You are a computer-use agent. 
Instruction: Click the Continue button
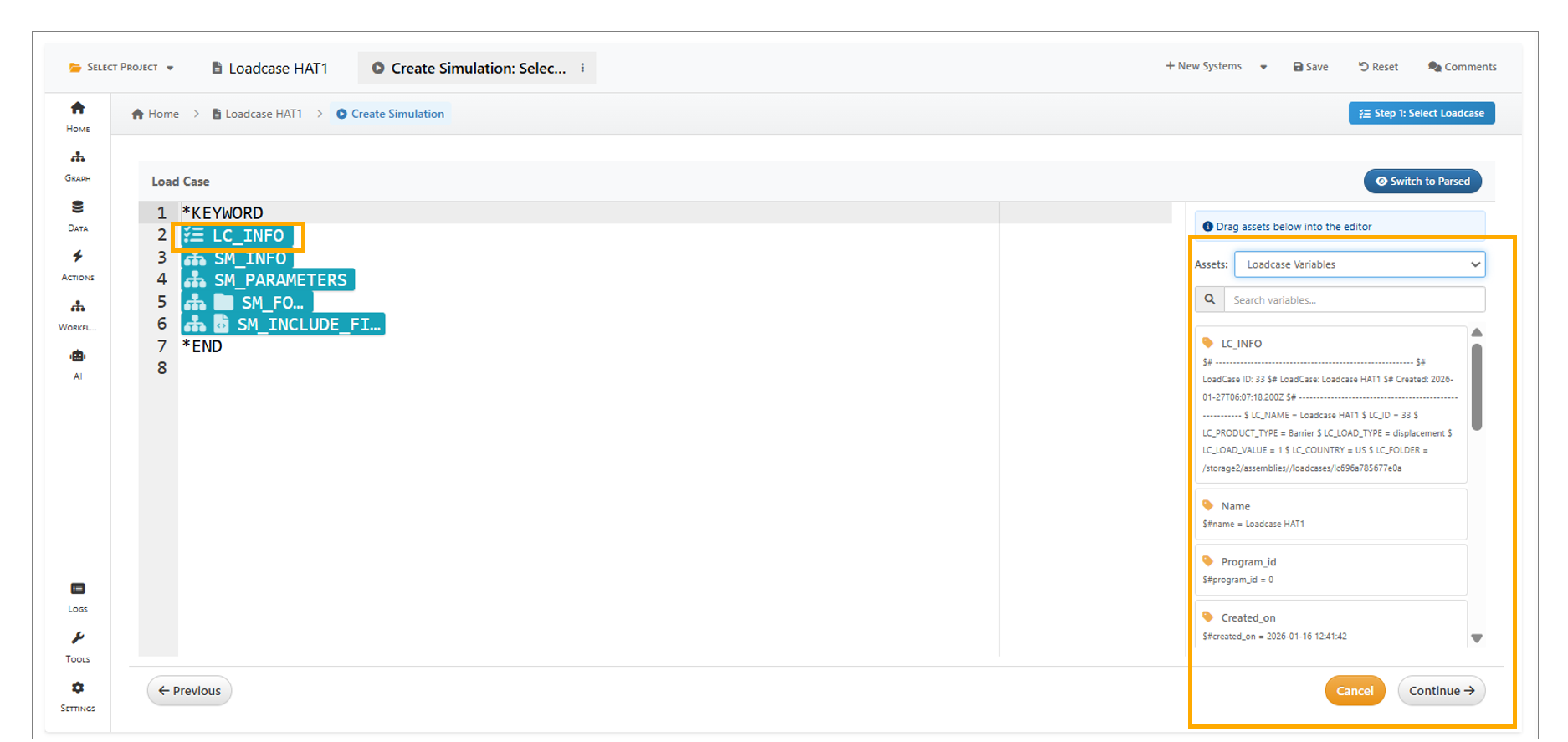pyautogui.click(x=1441, y=691)
